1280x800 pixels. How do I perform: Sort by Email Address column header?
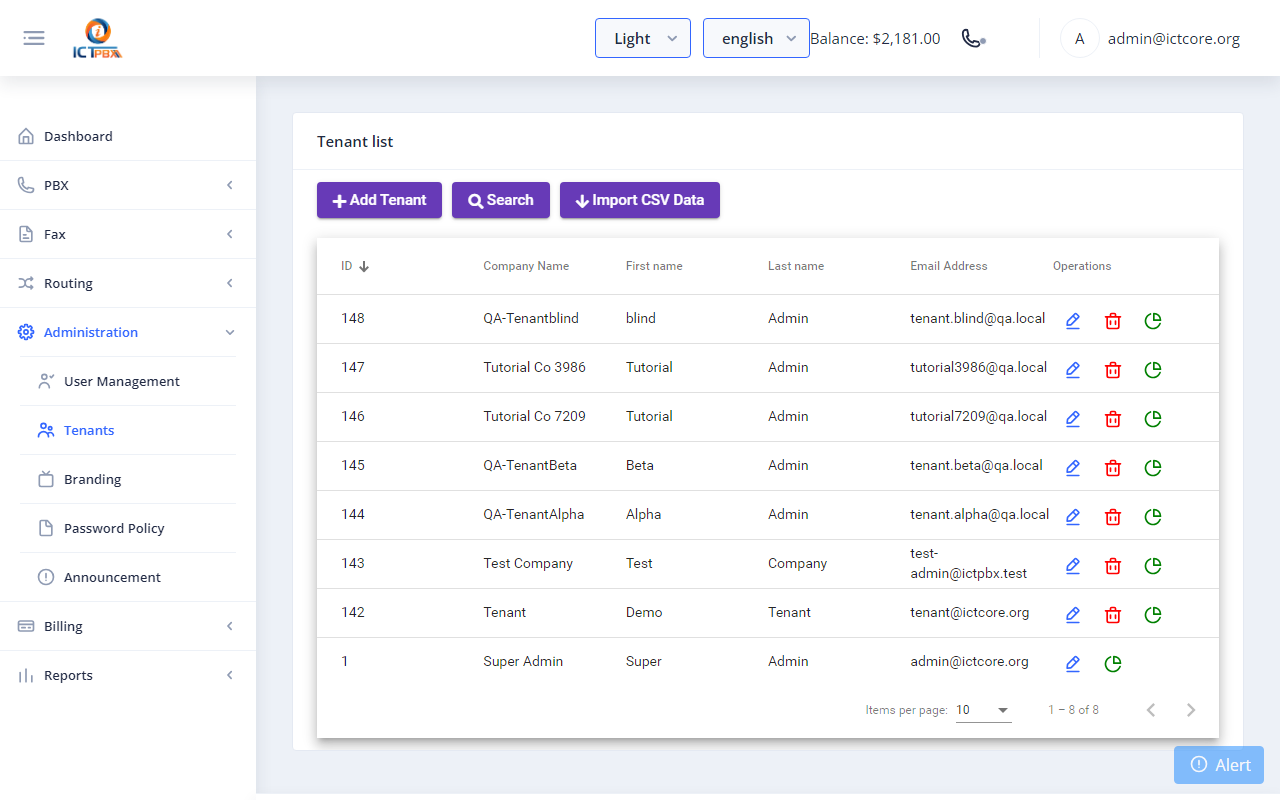coord(949,266)
